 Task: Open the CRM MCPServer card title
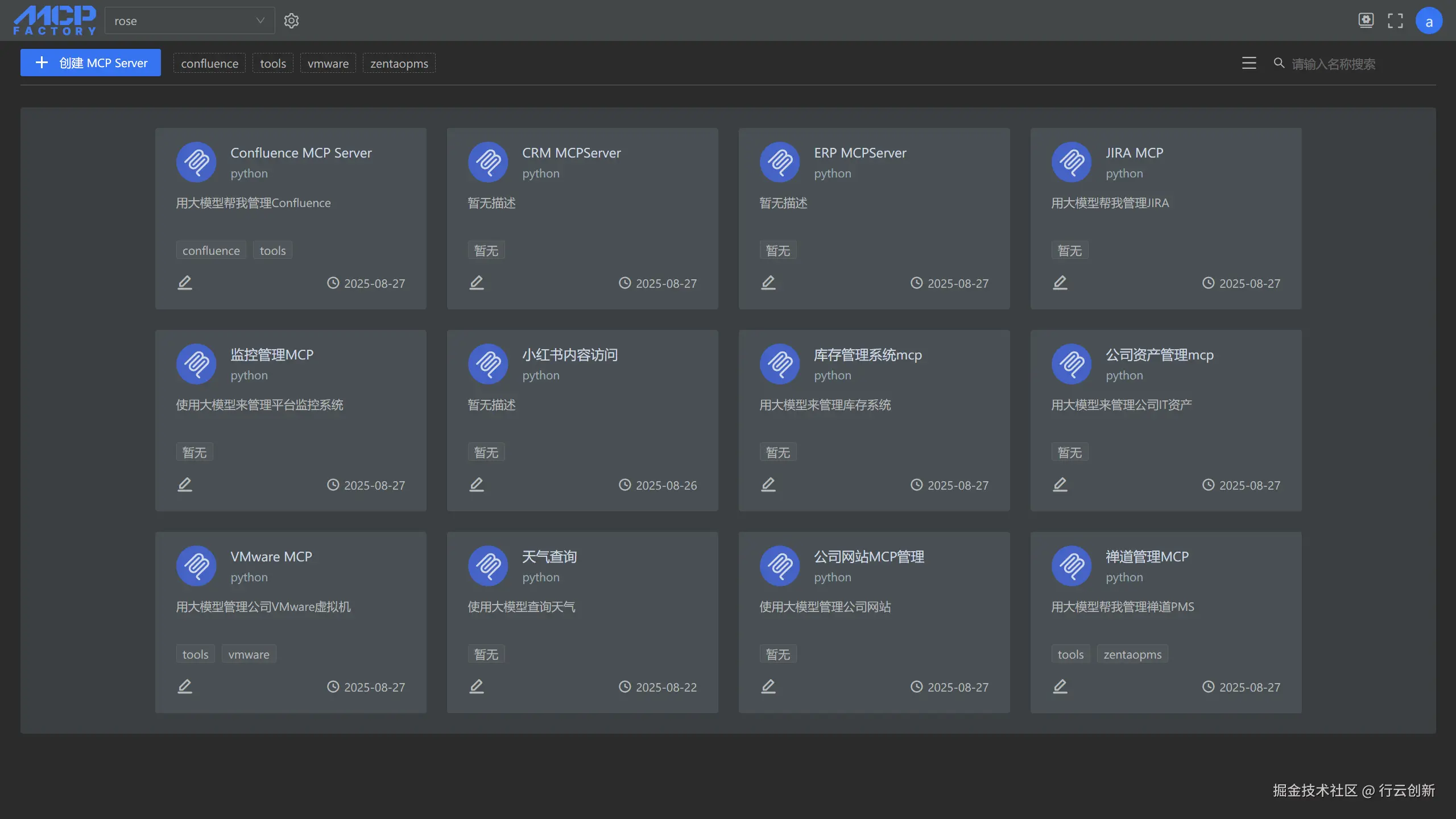click(571, 153)
